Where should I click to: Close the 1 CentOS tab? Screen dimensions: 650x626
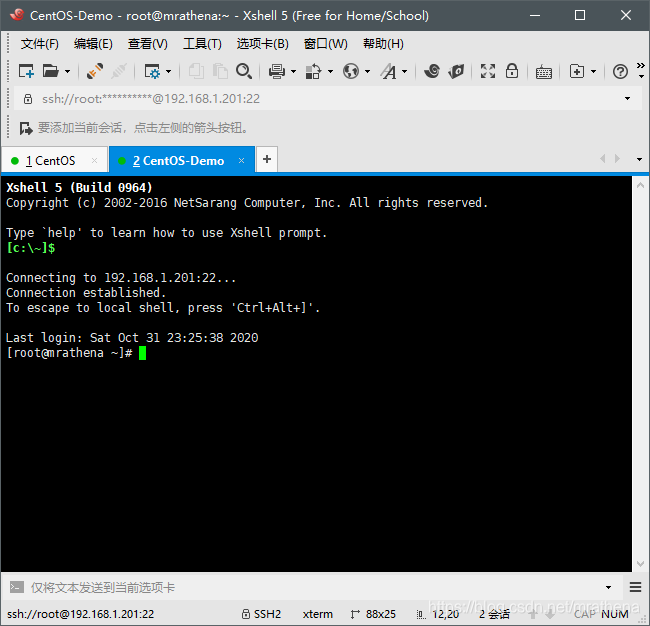point(95,160)
